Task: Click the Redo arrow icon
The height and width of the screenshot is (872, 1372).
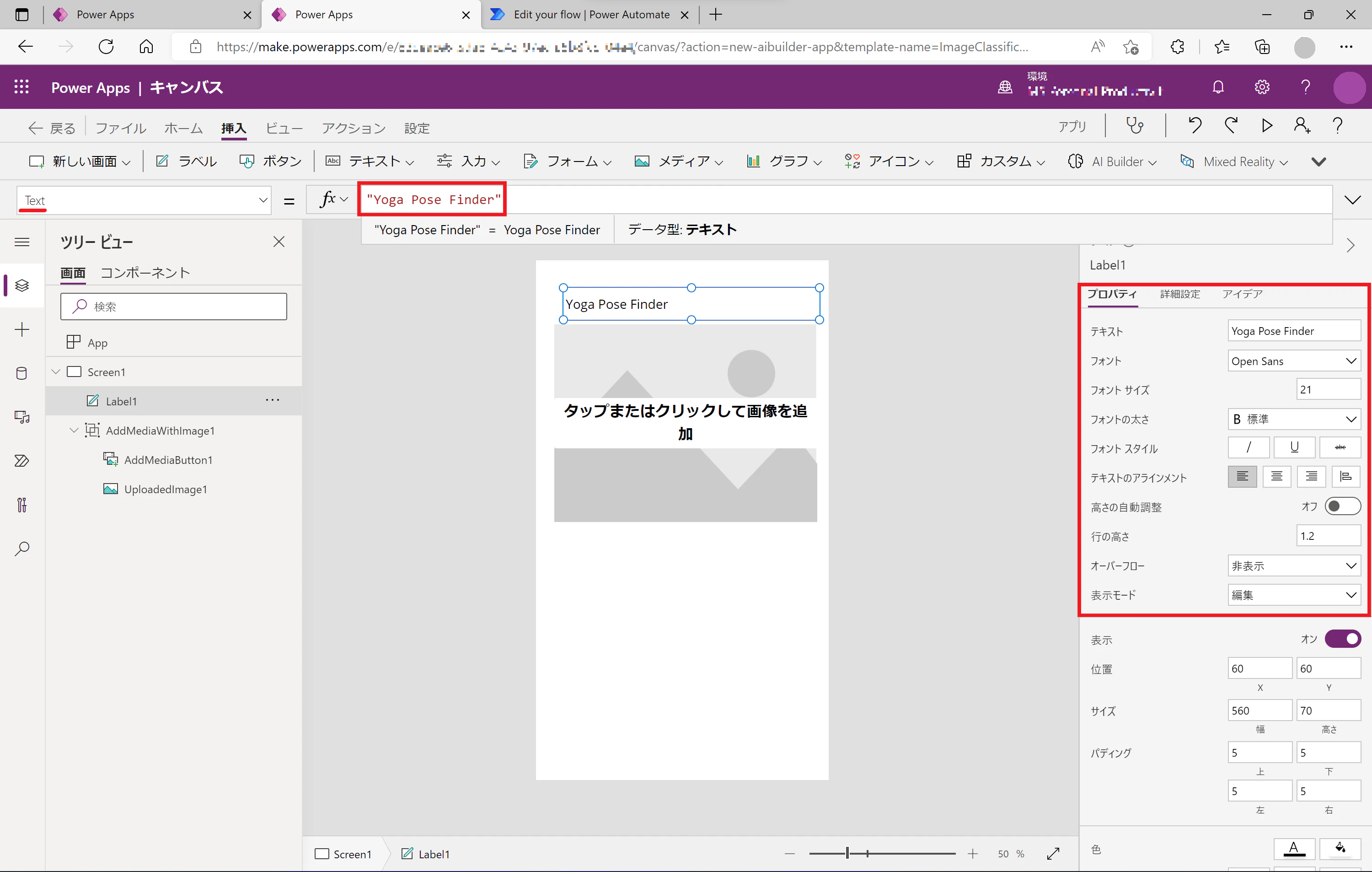Action: 1231,125
